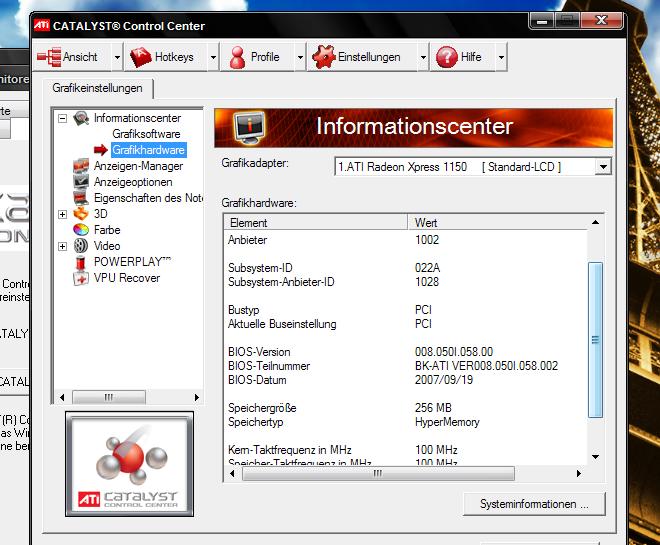660x545 pixels.
Task: Expand the Video tree node
Action: coord(62,246)
